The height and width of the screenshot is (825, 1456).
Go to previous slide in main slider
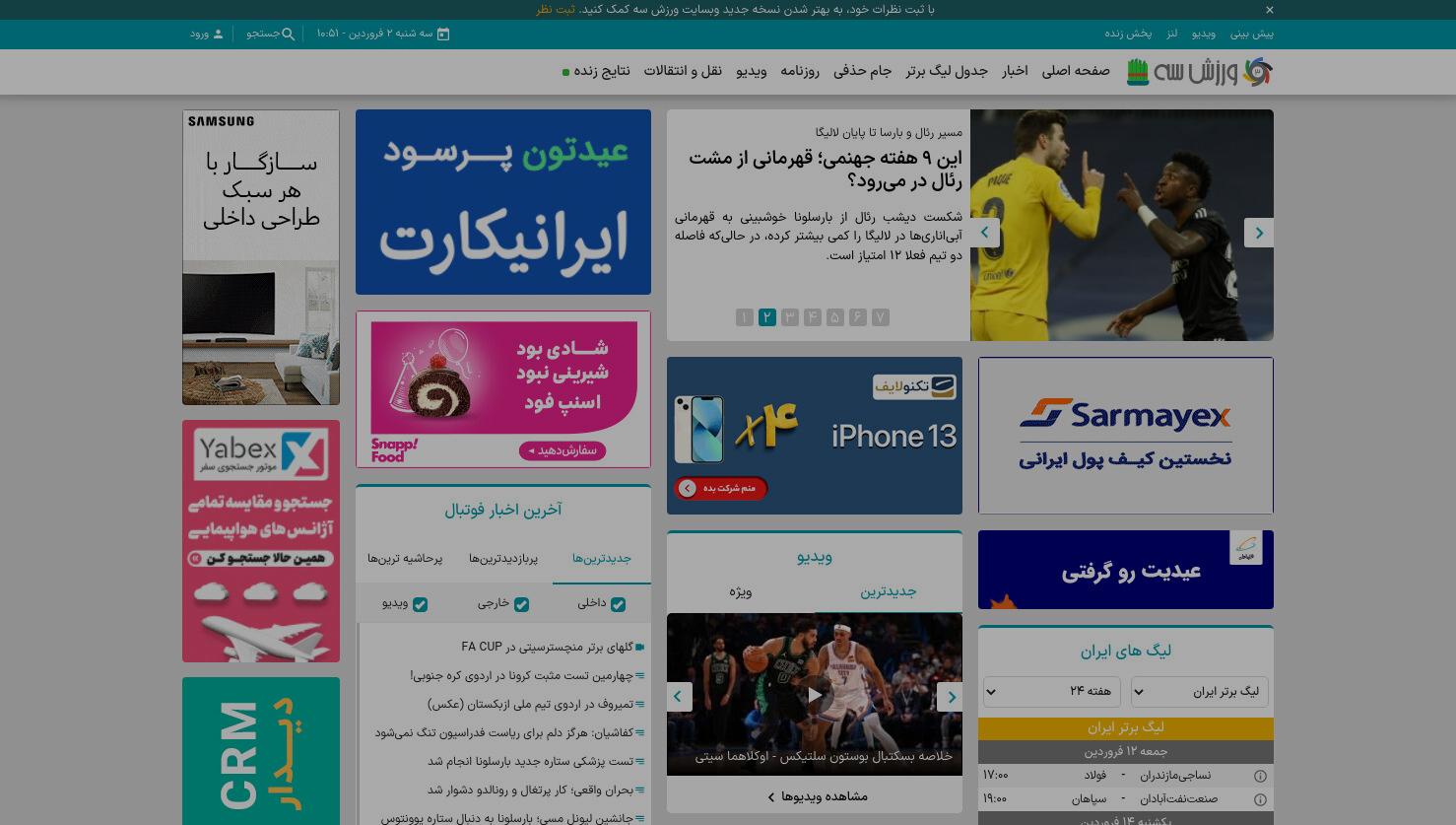[984, 233]
